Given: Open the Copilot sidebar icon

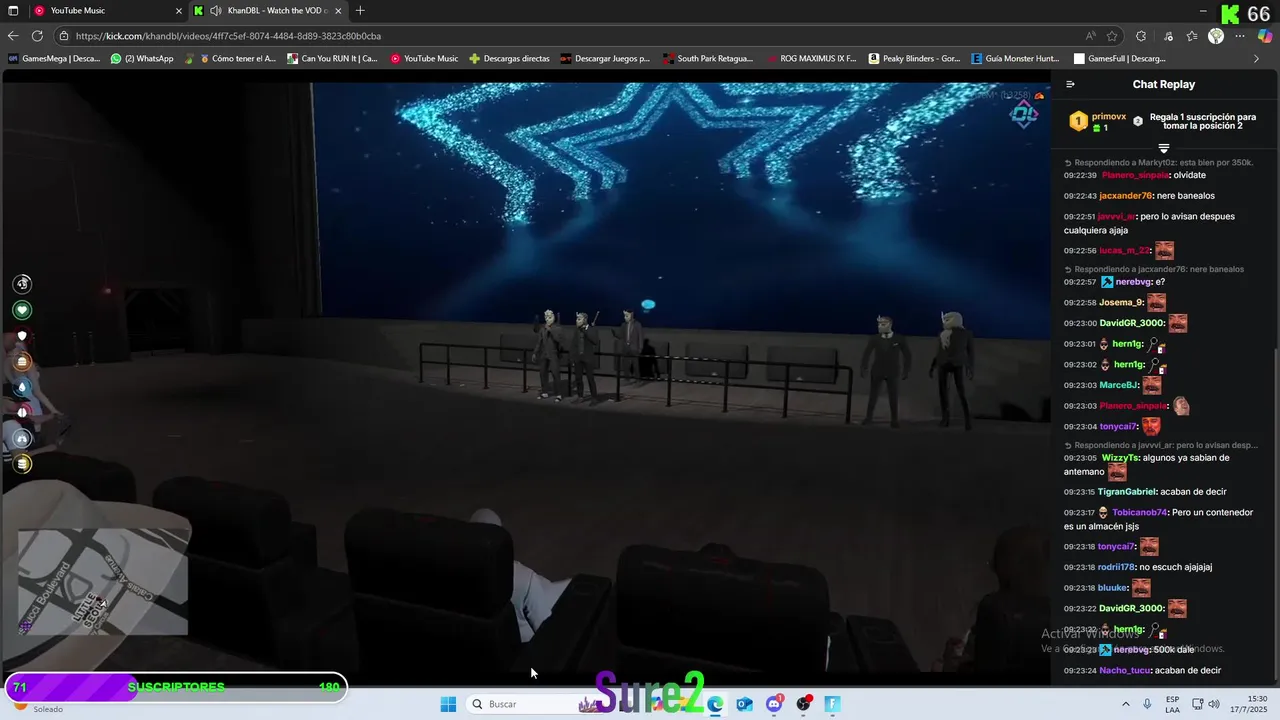Looking at the screenshot, I should click(x=1266, y=36).
